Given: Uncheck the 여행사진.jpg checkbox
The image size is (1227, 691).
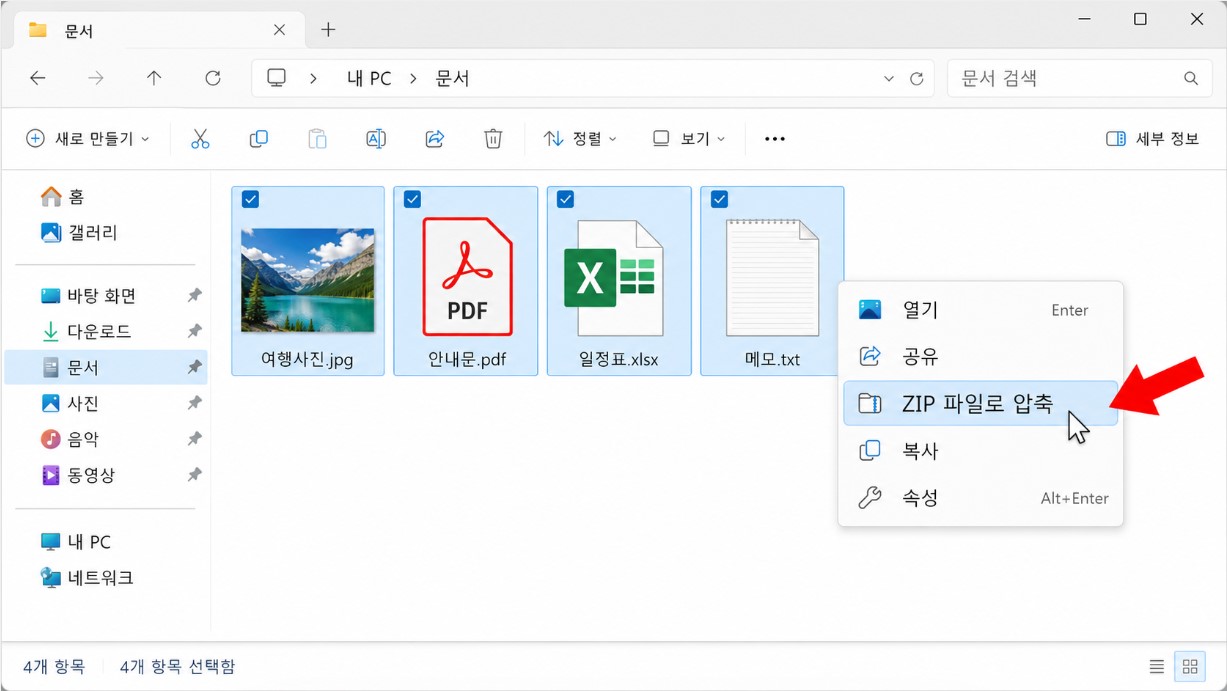Looking at the screenshot, I should coord(251,200).
